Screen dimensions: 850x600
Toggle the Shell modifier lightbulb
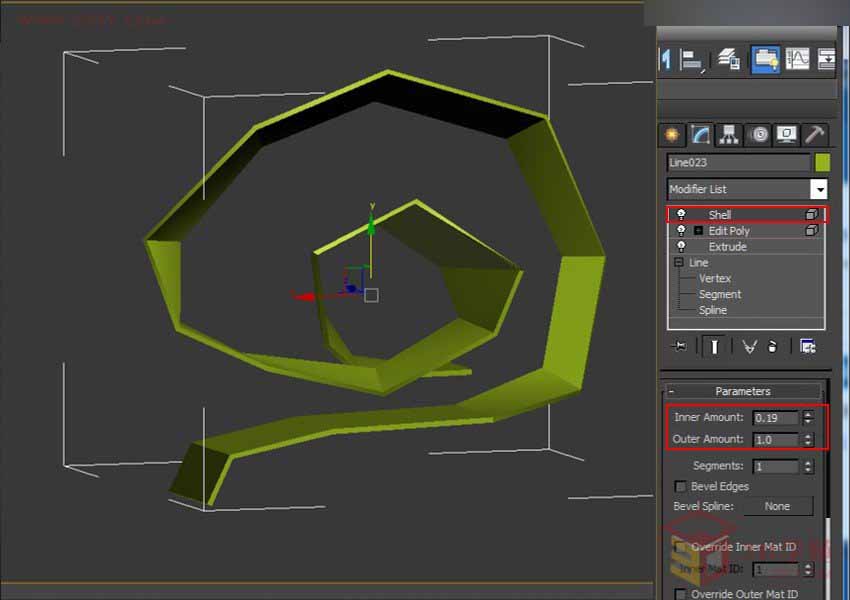click(x=681, y=215)
